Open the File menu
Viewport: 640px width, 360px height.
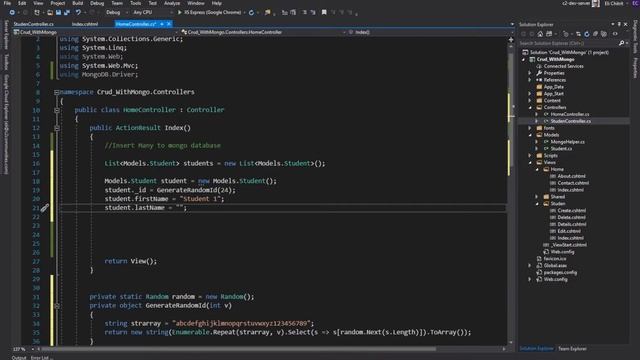[7, 3]
